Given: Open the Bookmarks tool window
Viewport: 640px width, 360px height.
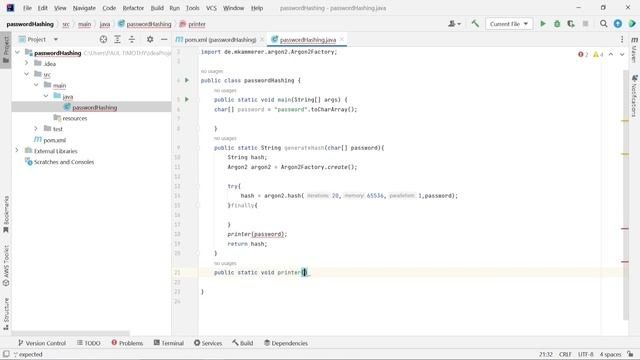Looking at the screenshot, I should click(x=6, y=214).
